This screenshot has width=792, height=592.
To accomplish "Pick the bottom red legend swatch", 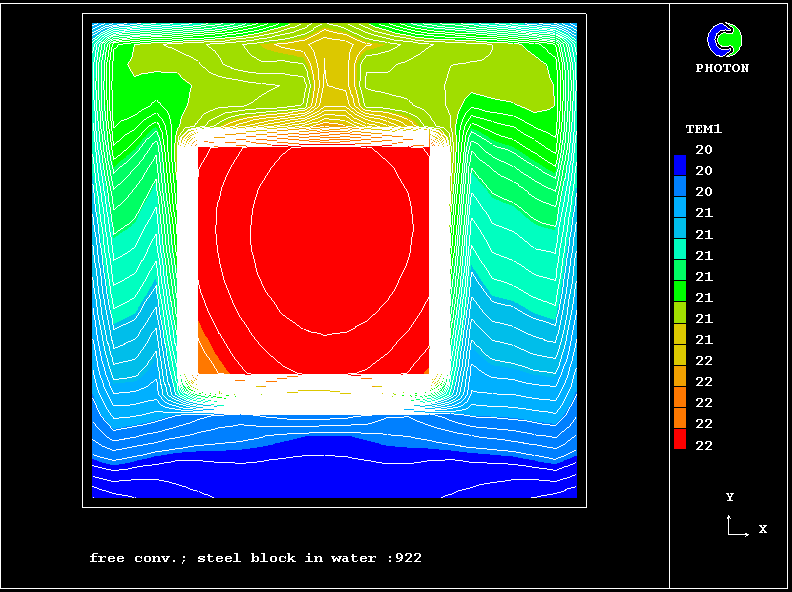I will pyautogui.click(x=680, y=438).
